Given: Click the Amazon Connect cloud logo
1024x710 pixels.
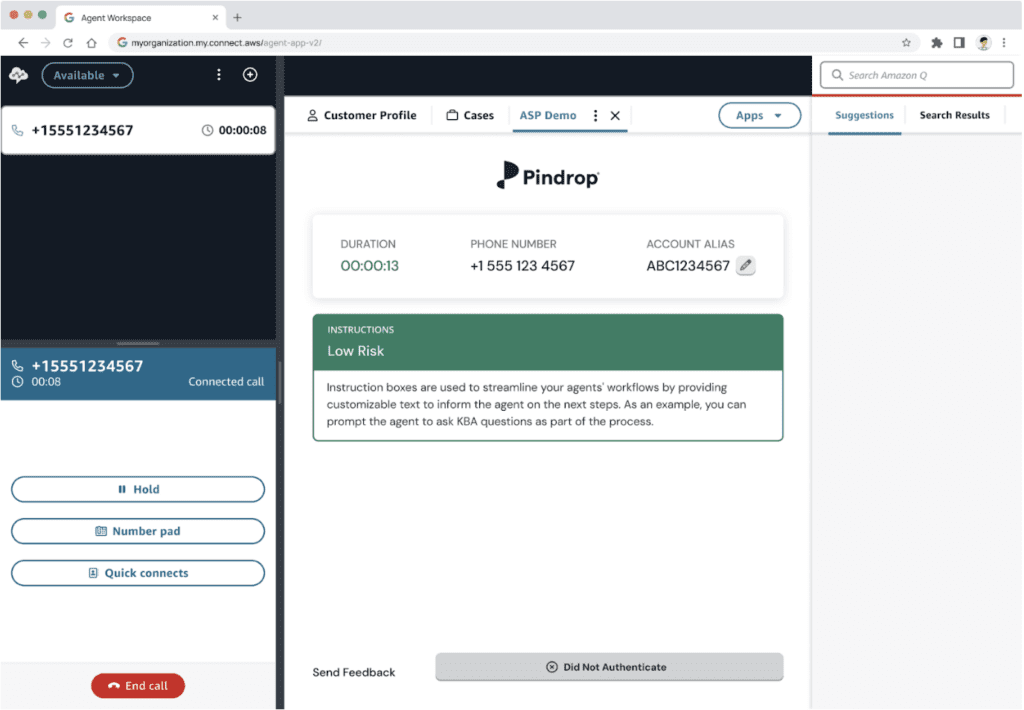Looking at the screenshot, I should (17, 75).
